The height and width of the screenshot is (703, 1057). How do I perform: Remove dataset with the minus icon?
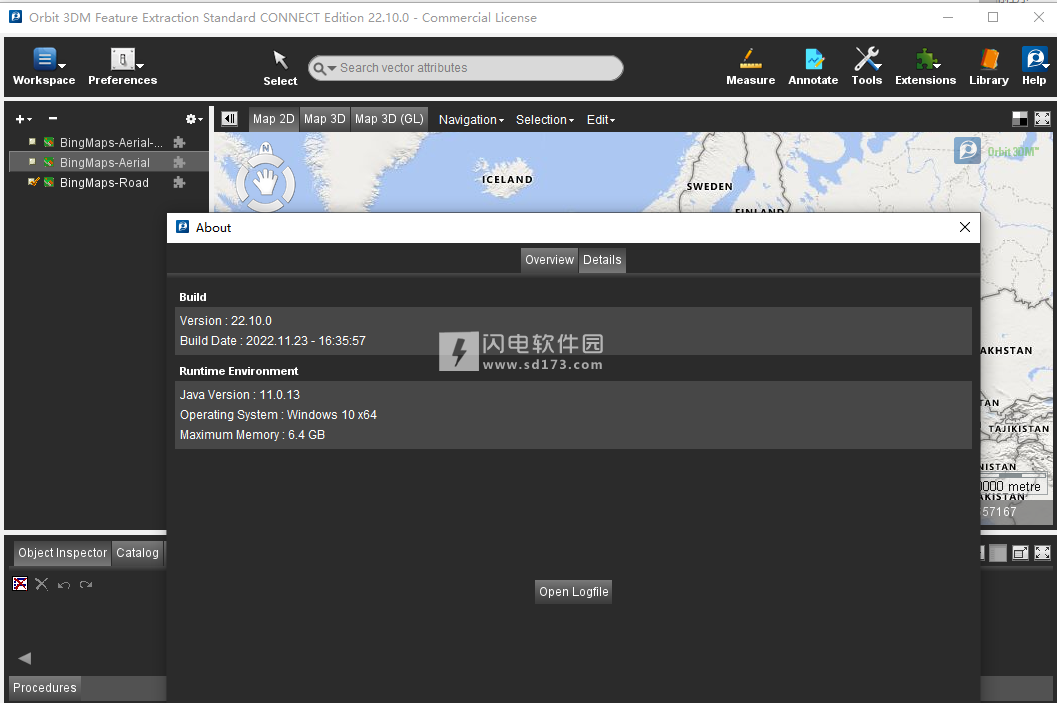point(53,119)
